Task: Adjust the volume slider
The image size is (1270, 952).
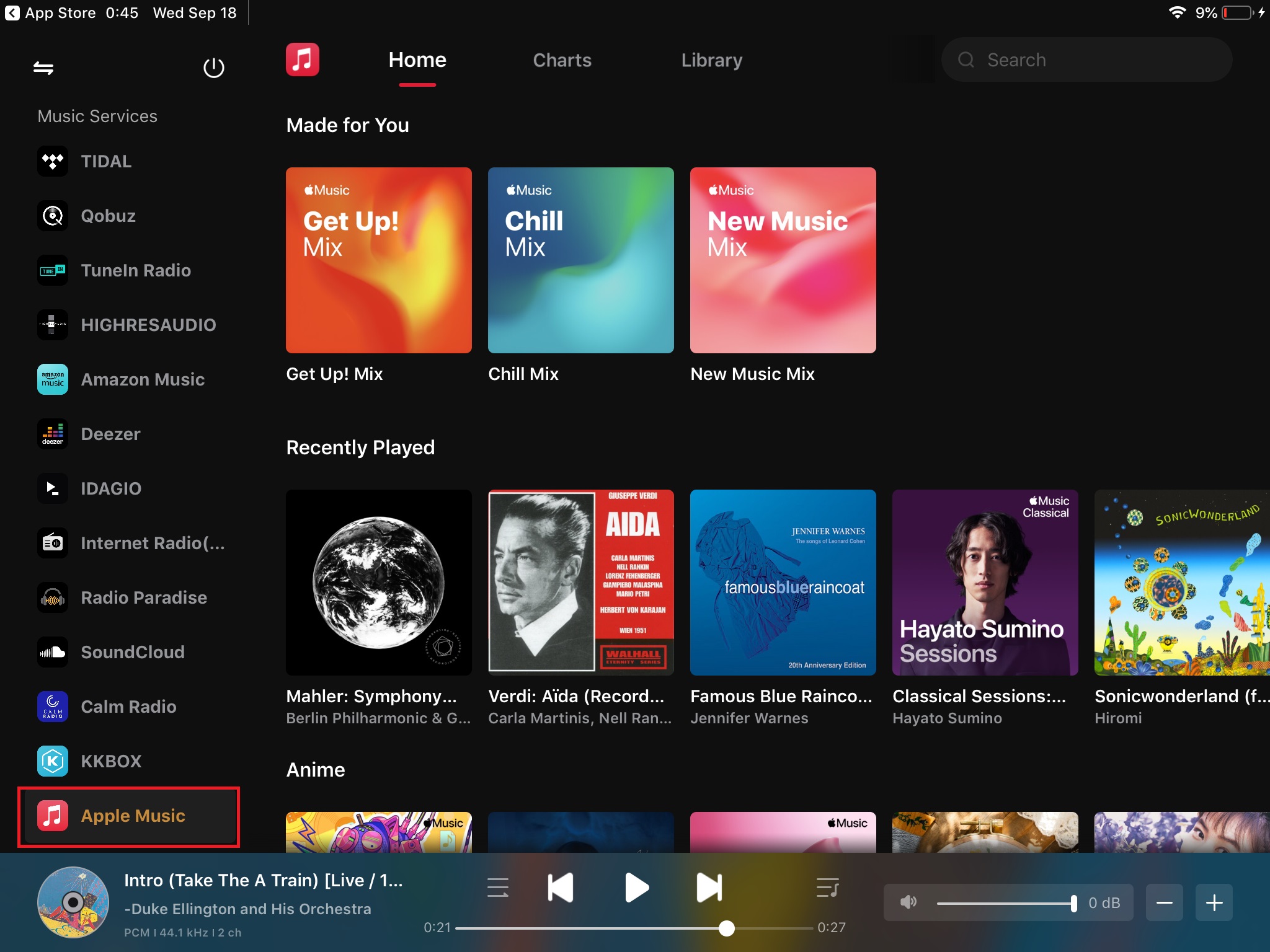Action: click(x=1006, y=903)
